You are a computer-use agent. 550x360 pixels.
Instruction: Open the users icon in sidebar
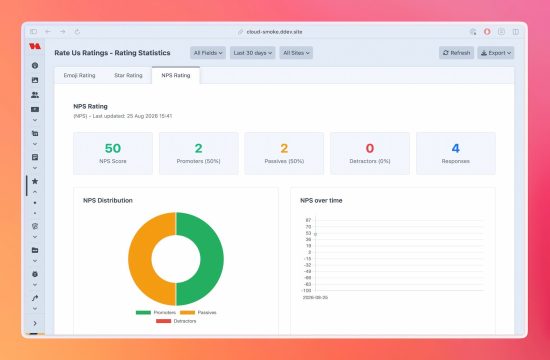coord(35,95)
